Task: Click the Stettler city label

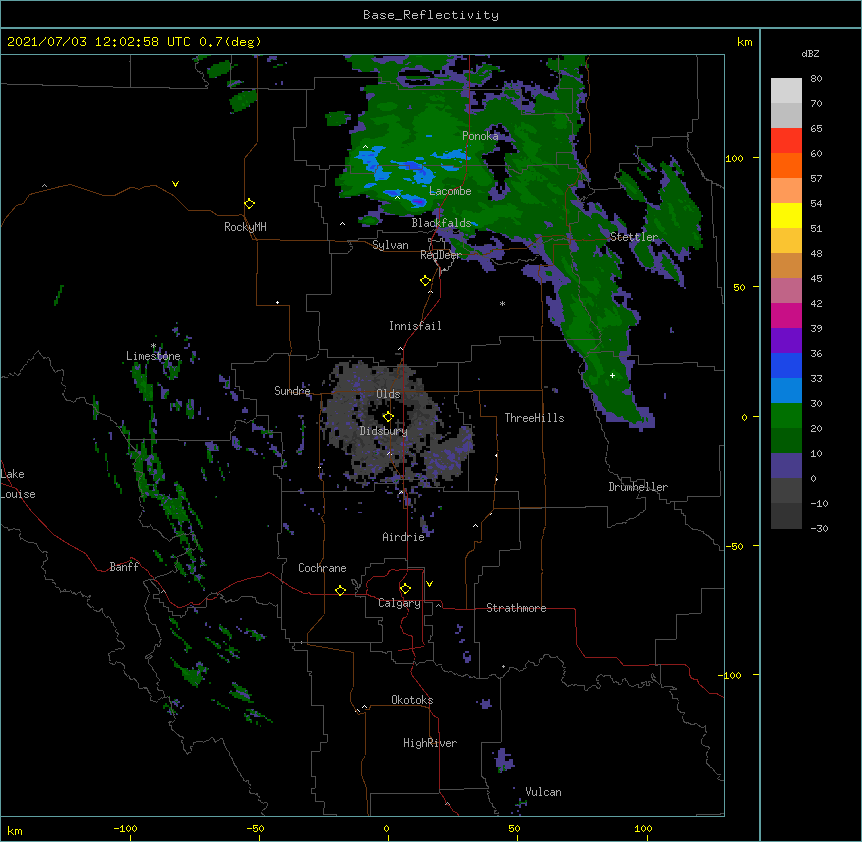Action: click(x=634, y=237)
